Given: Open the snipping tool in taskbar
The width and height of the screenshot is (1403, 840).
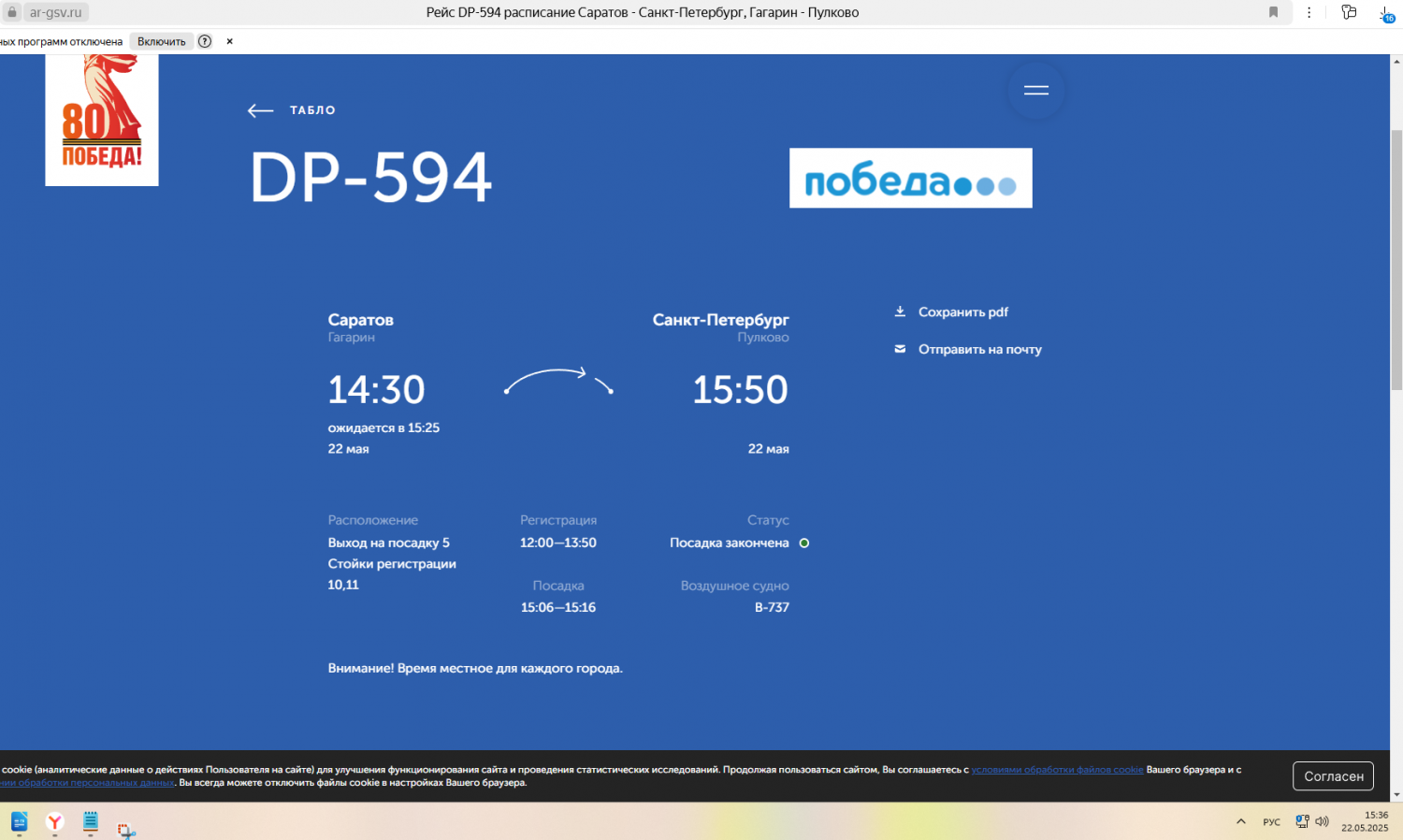Looking at the screenshot, I should click(126, 829).
